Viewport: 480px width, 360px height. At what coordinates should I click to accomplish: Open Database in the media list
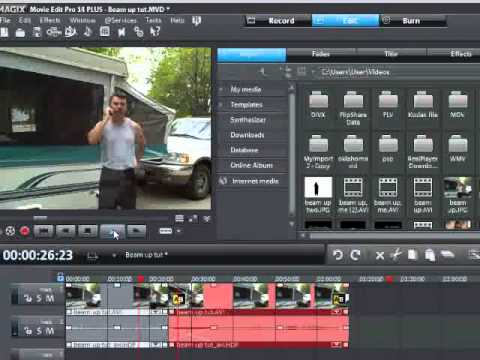click(244, 150)
